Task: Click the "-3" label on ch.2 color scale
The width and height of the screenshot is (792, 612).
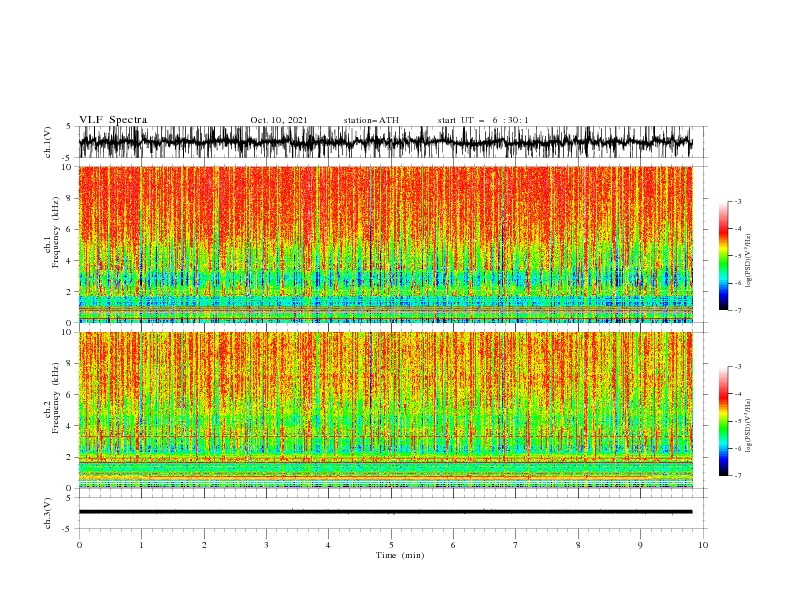Action: (x=737, y=367)
